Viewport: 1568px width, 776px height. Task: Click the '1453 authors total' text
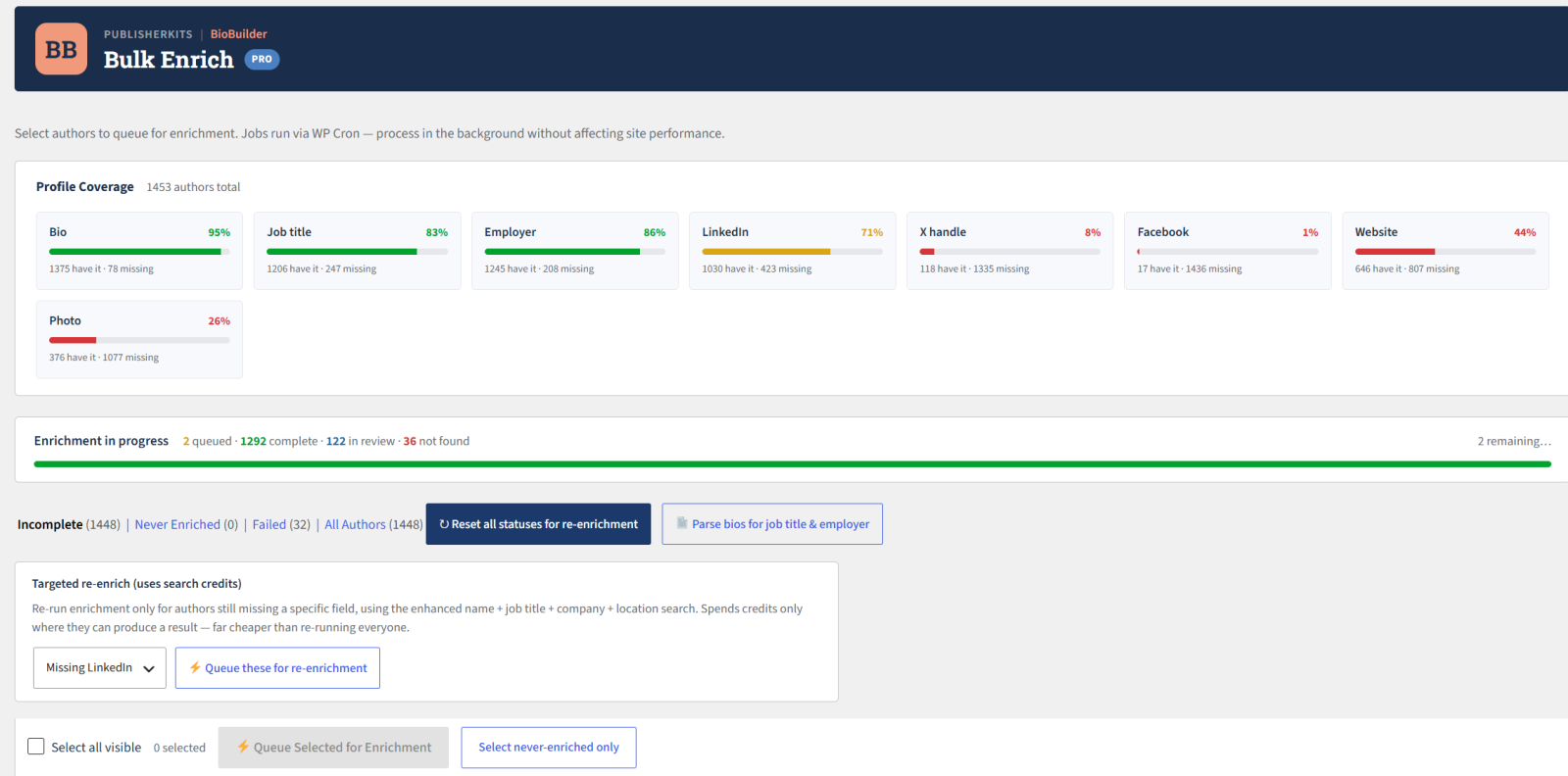pyautogui.click(x=193, y=187)
